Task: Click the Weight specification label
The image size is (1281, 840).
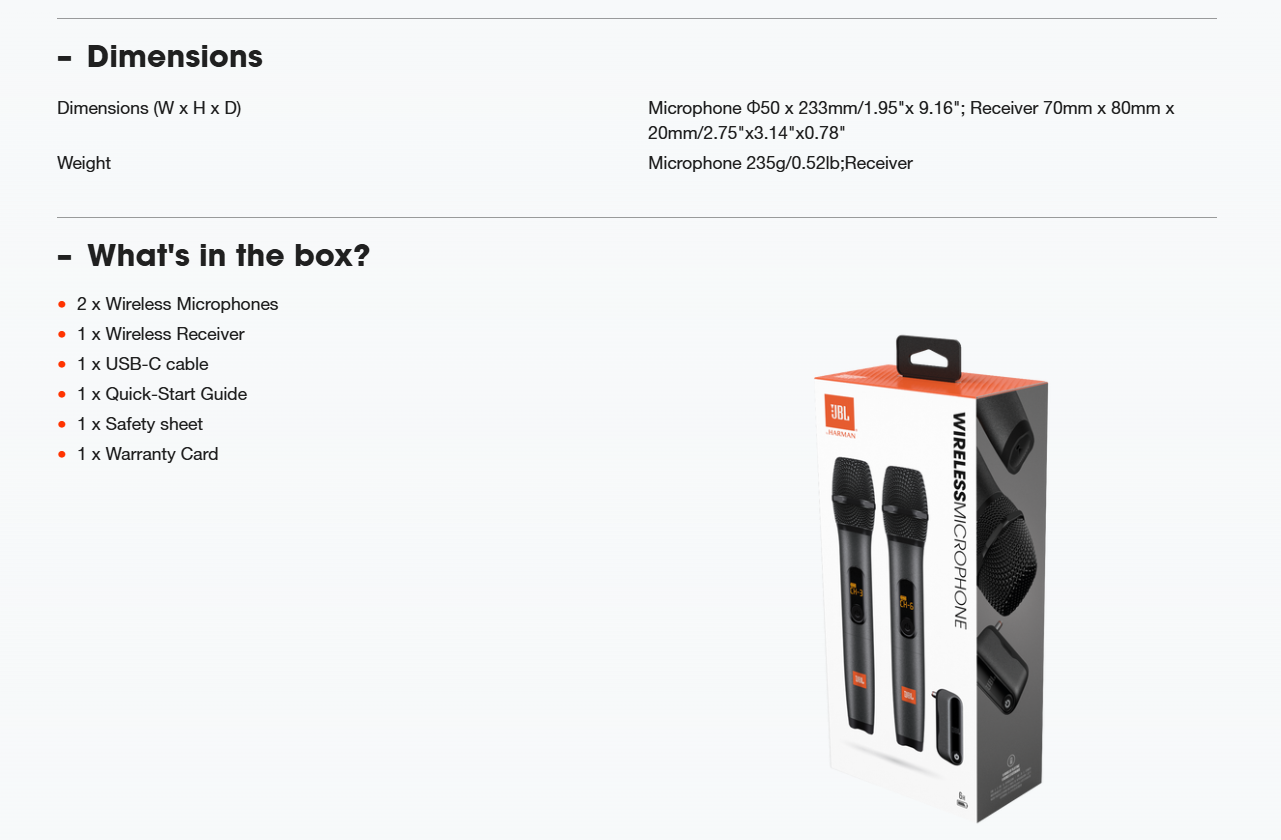Action: point(84,163)
